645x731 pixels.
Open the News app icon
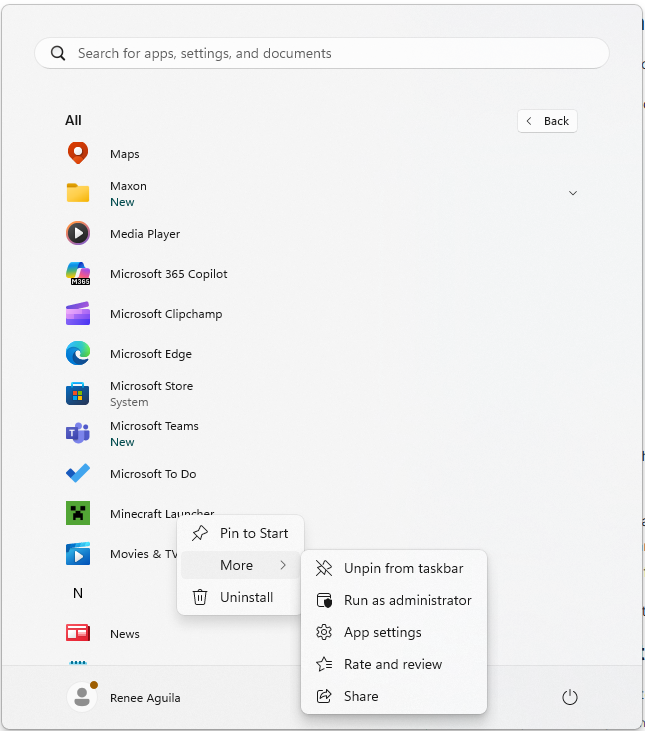(78, 634)
